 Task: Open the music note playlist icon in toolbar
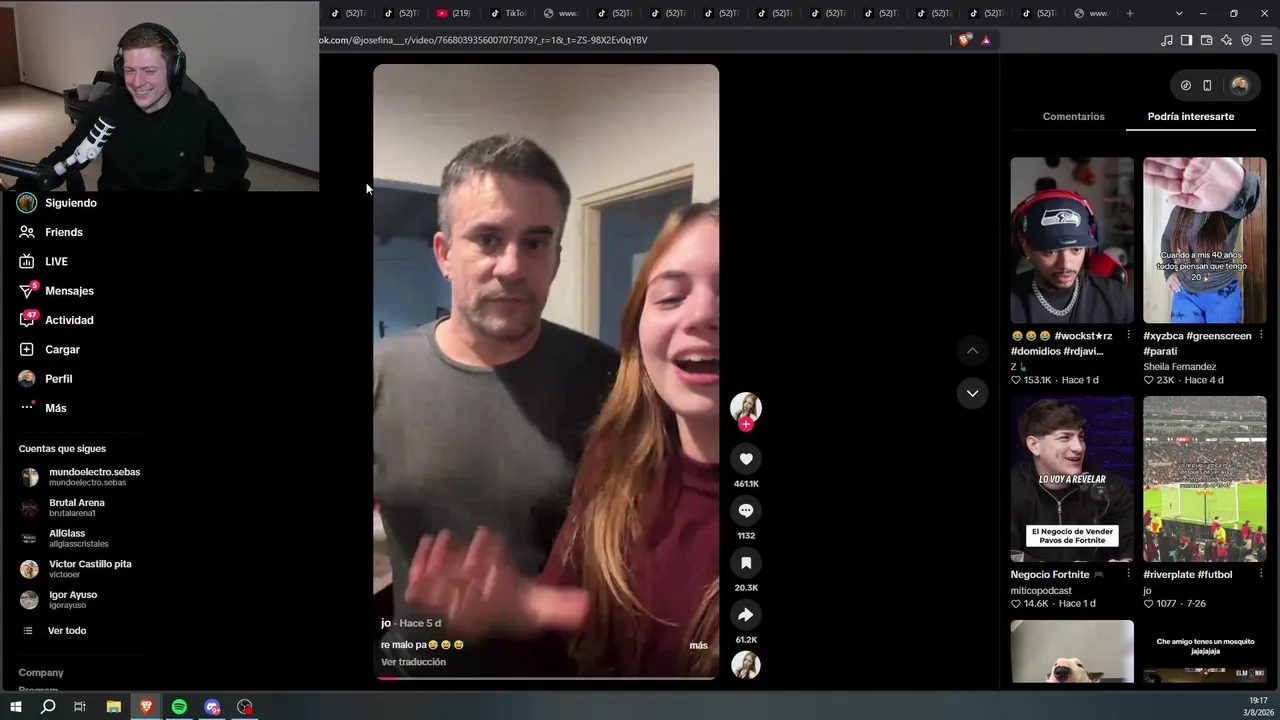click(x=1167, y=40)
